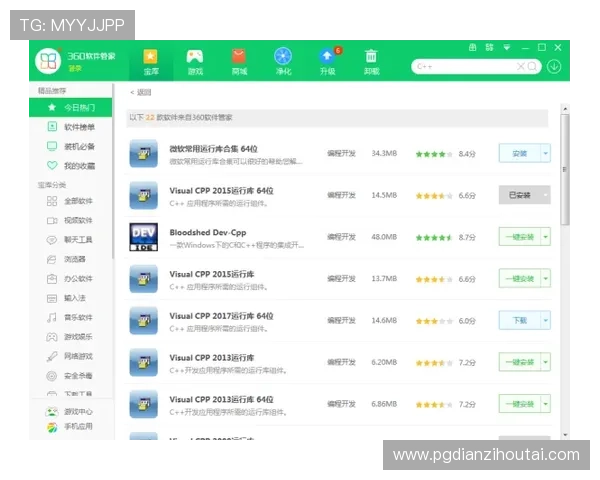Open 软件榜单 ranking list
This screenshot has height=480, width=600.
70,127
